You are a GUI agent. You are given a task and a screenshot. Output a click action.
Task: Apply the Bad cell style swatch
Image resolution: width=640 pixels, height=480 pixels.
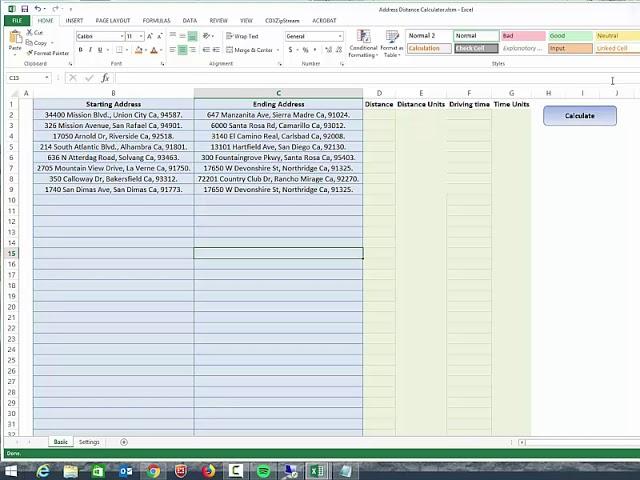[x=520, y=36]
